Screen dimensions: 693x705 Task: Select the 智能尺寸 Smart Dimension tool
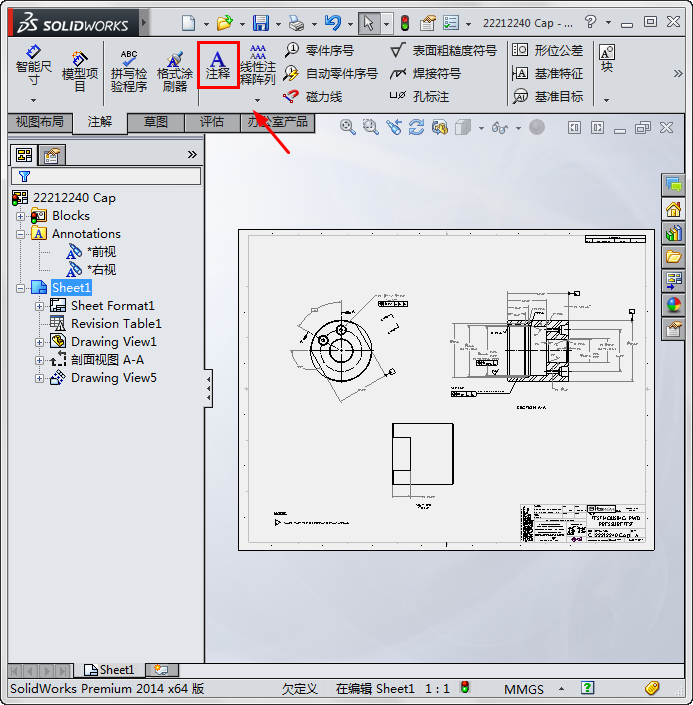point(33,65)
